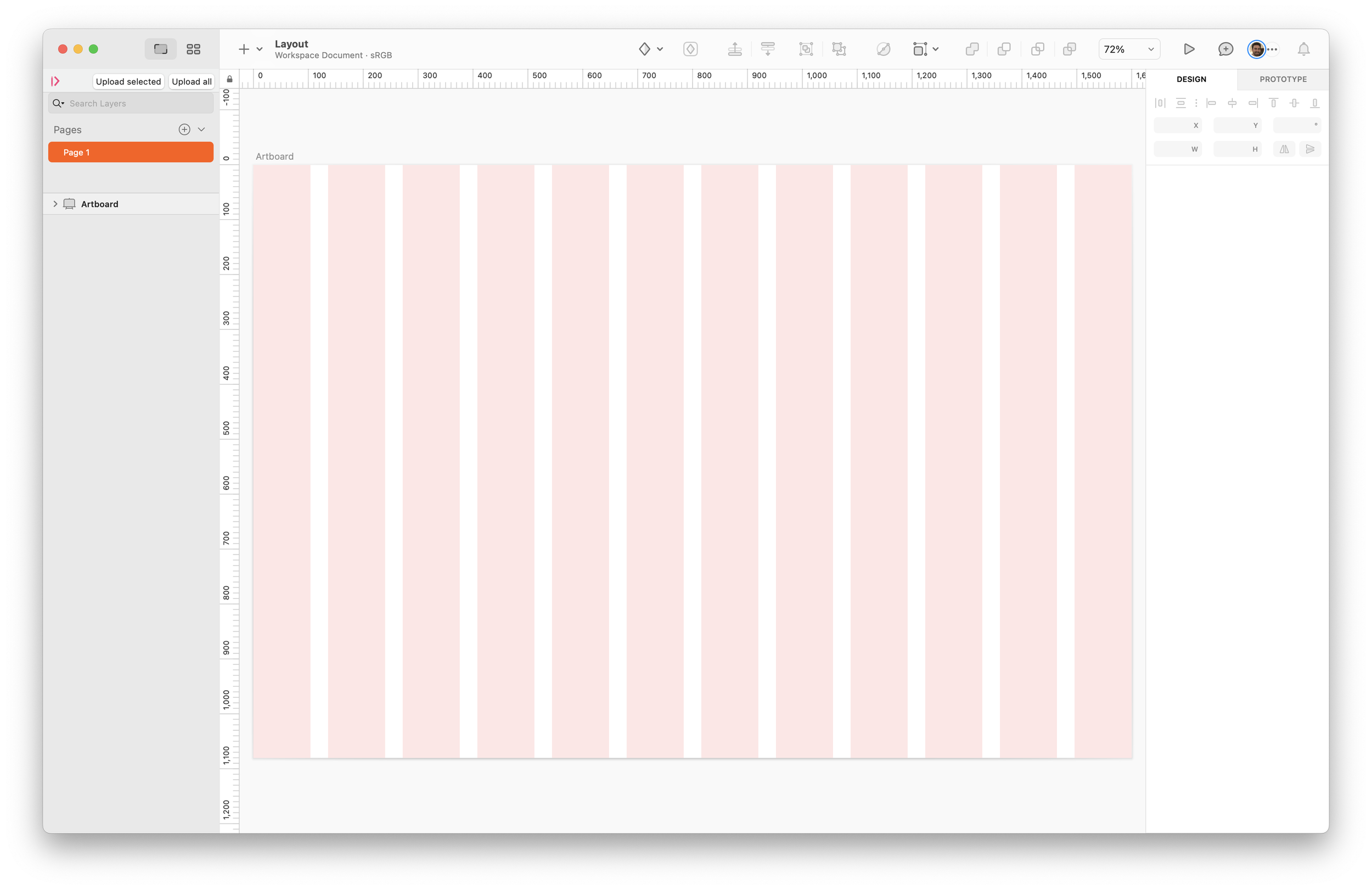Viewport: 1372px width, 890px height.
Task: Click the Group layers icon
Action: pos(806,49)
